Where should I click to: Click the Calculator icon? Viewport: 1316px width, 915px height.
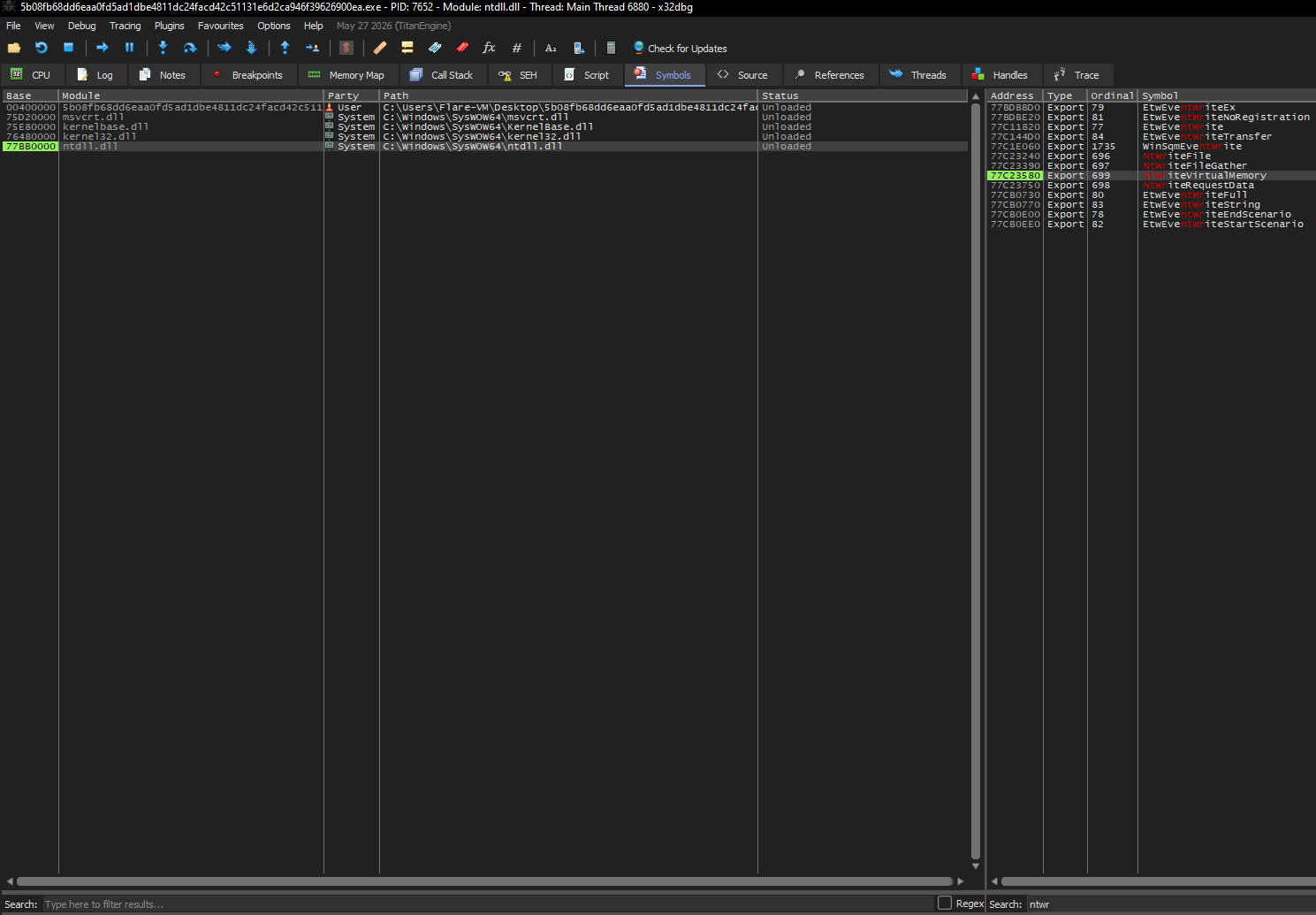point(611,48)
